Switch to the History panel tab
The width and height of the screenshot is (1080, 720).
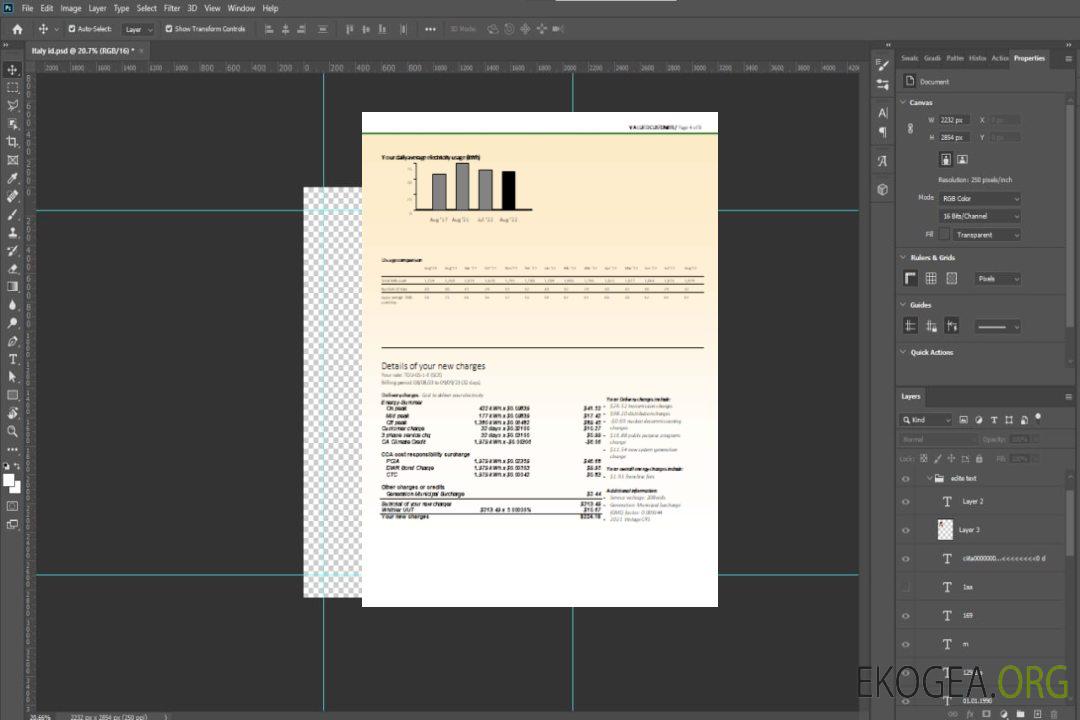click(977, 58)
